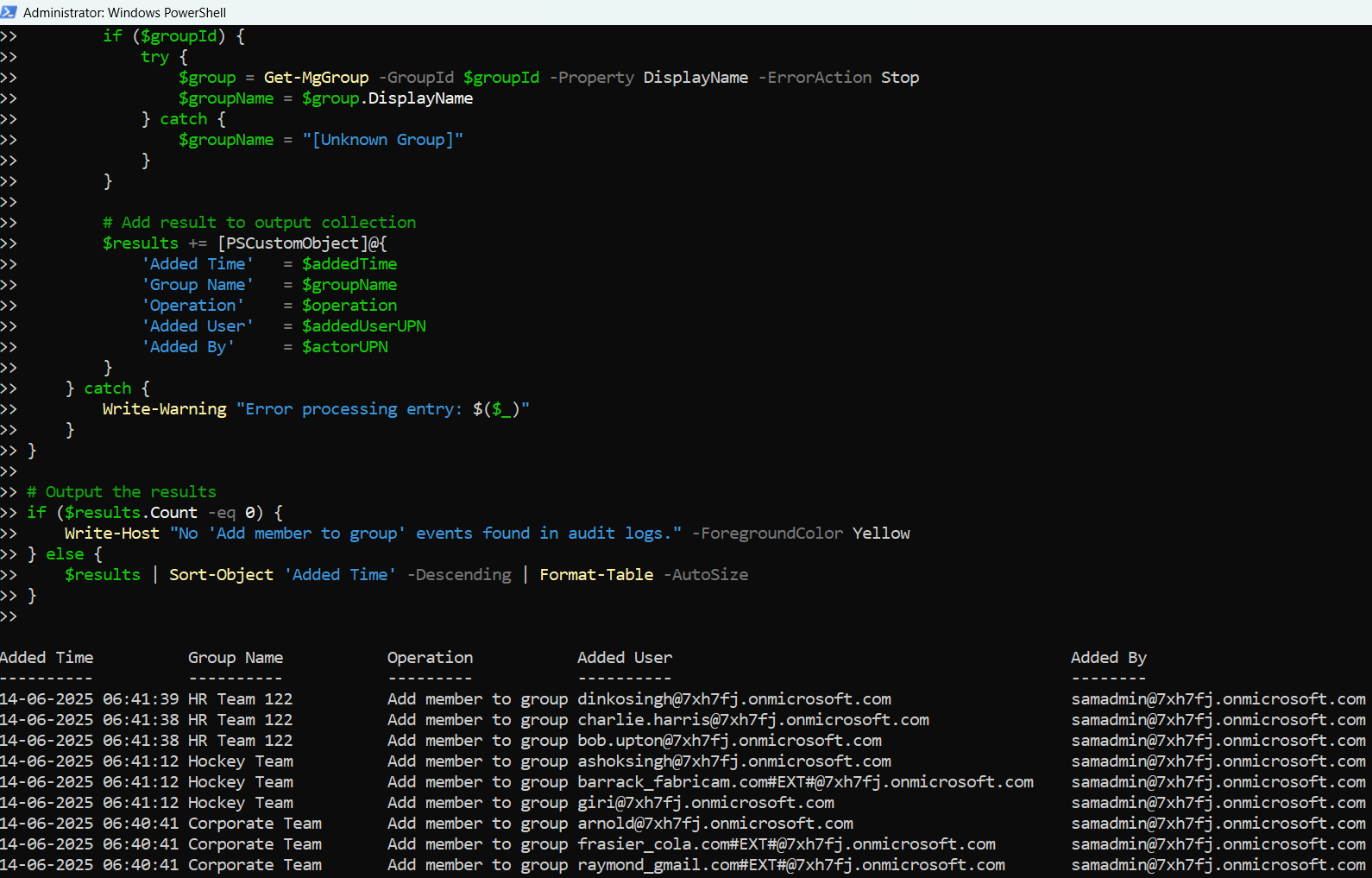Click the 'Added Time' column header in output
Image resolution: width=1372 pixels, height=878 pixels.
click(x=47, y=658)
